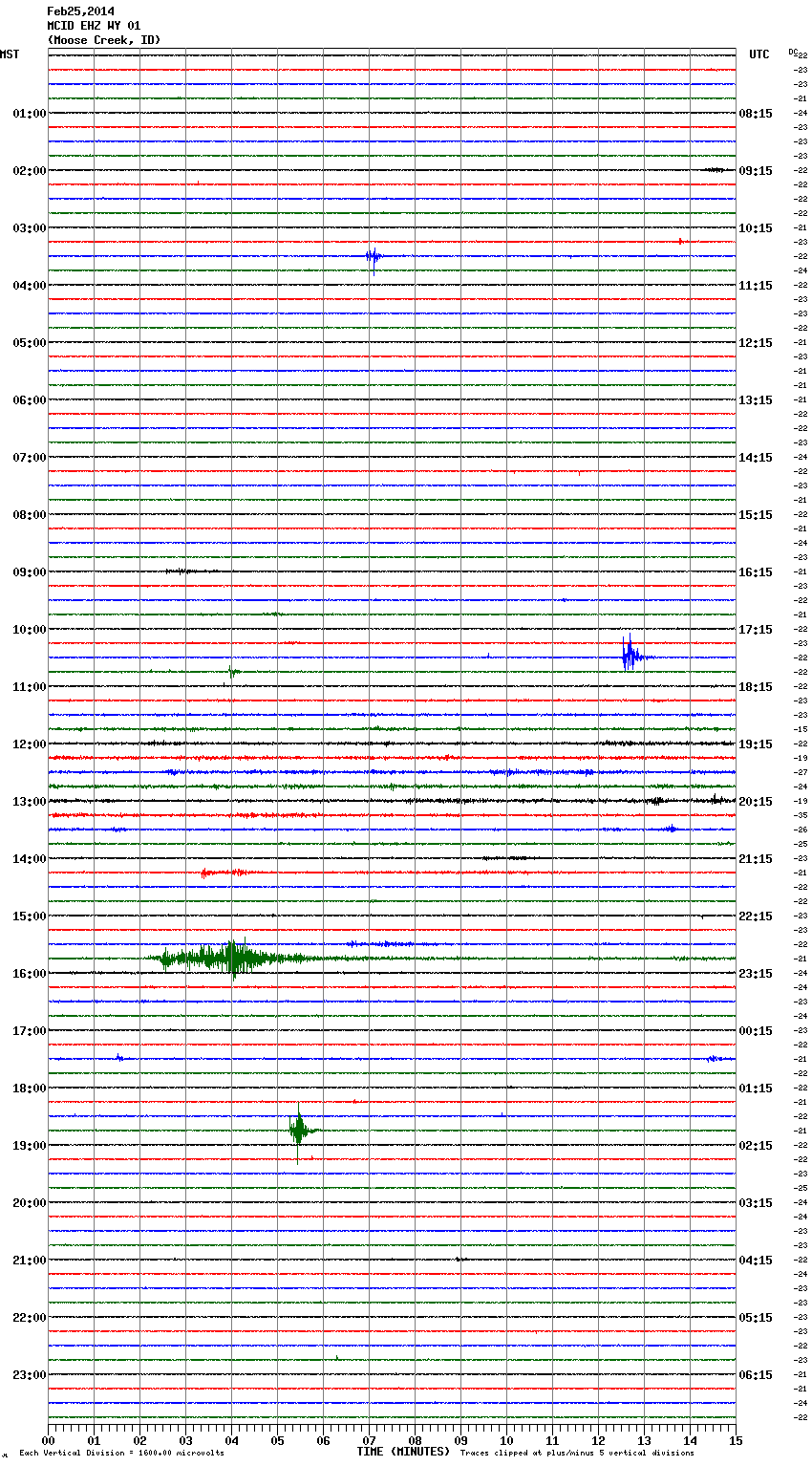Image resolution: width=812 pixels, height=1466 pixels.
Task: Select the 23:00 MST time label
Action: tap(29, 1375)
